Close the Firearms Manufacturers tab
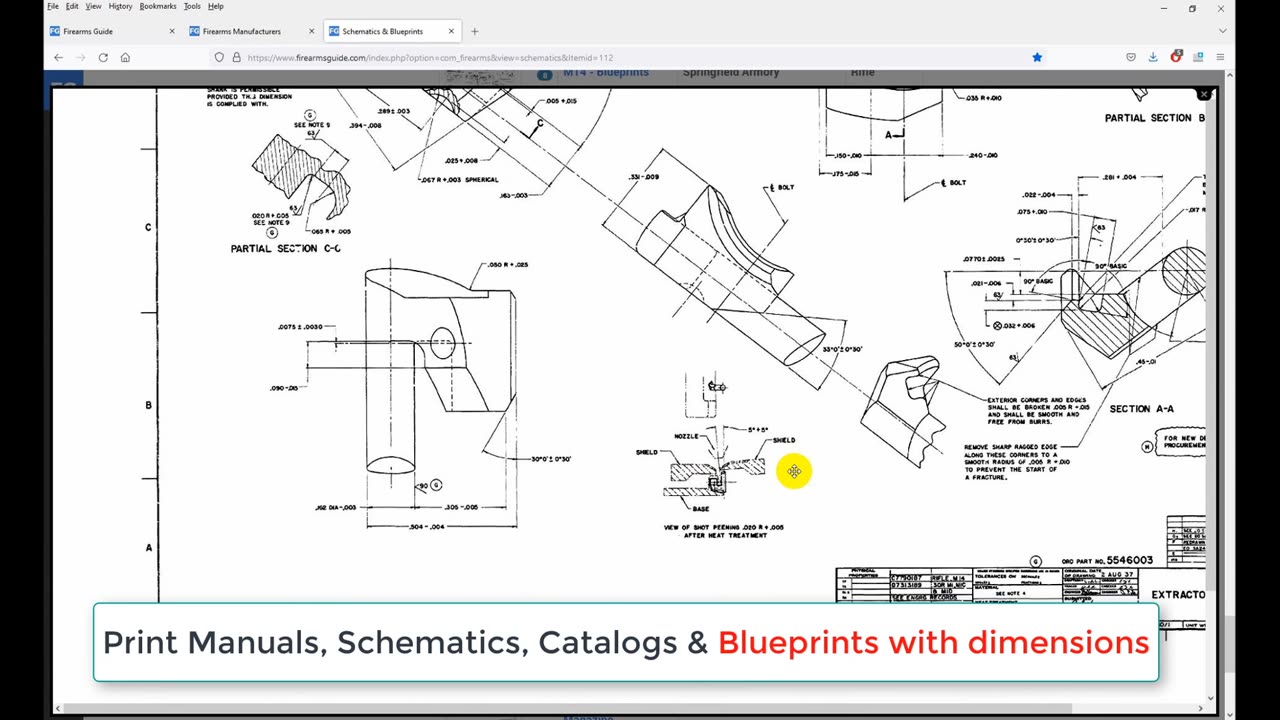The height and width of the screenshot is (720, 1280). point(311,31)
